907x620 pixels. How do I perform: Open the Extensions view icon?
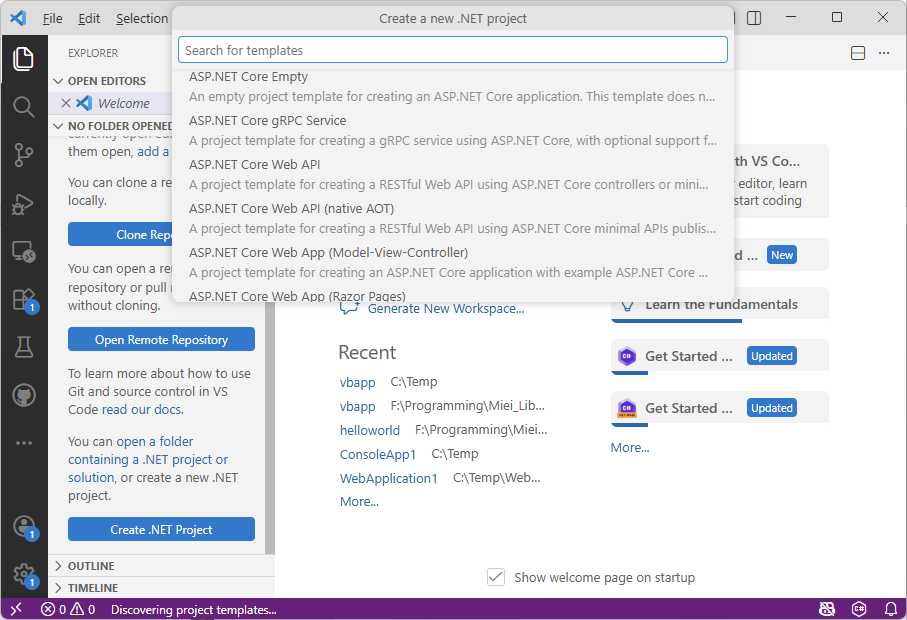click(24, 300)
